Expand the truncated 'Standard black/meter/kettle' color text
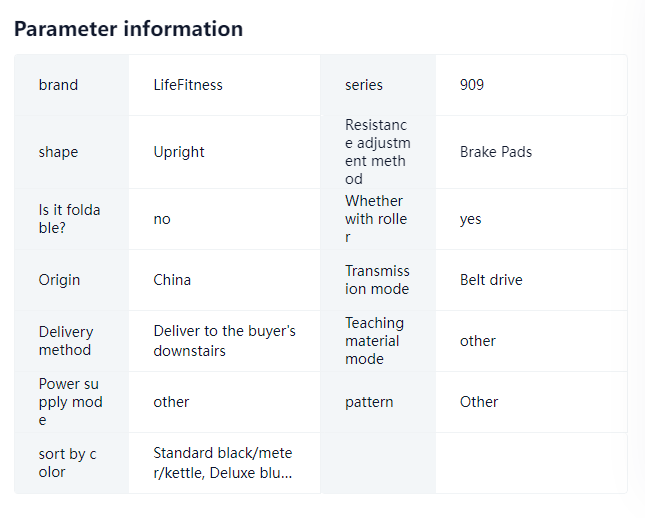 click(x=223, y=463)
